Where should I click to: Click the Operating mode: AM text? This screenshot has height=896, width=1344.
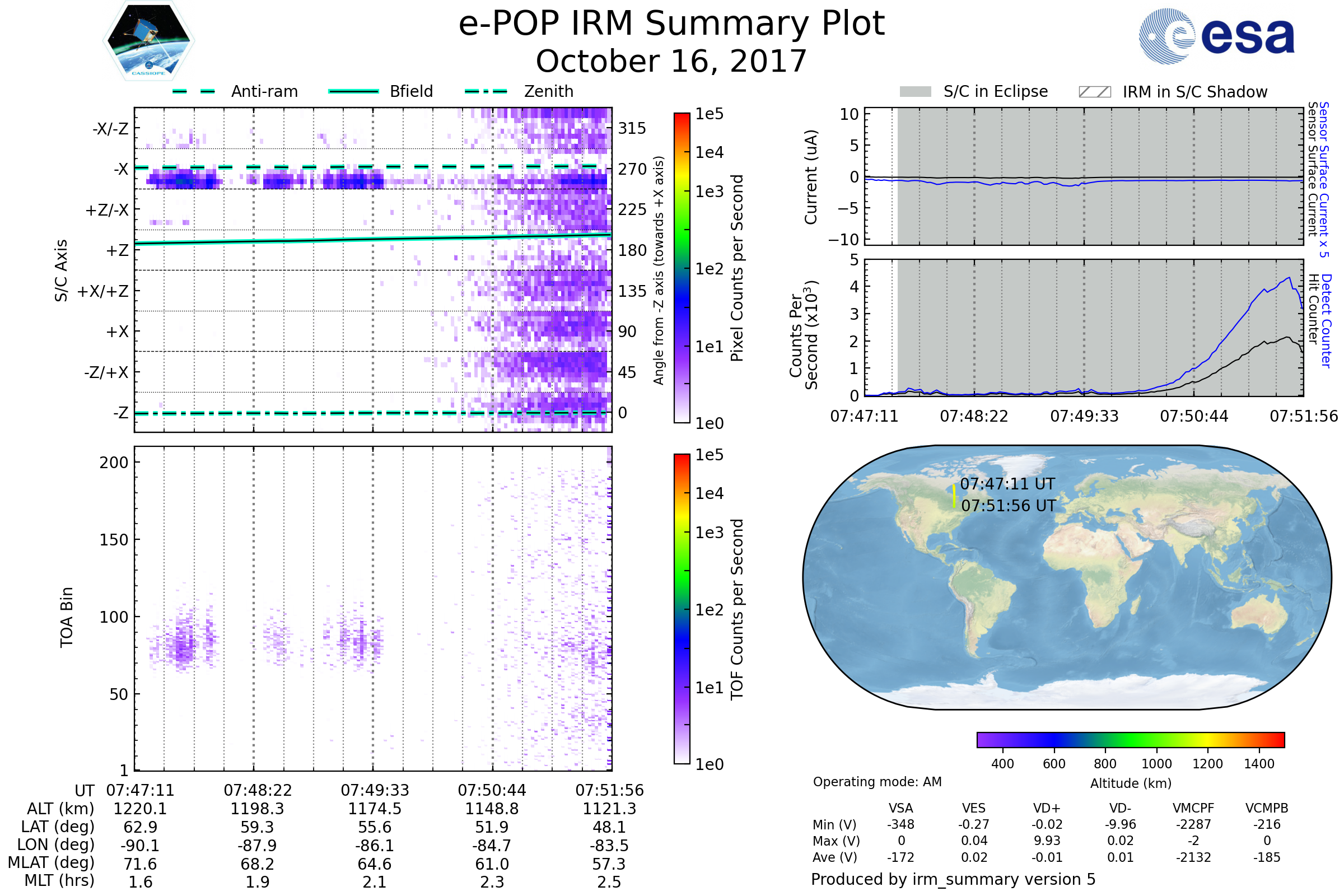877,782
